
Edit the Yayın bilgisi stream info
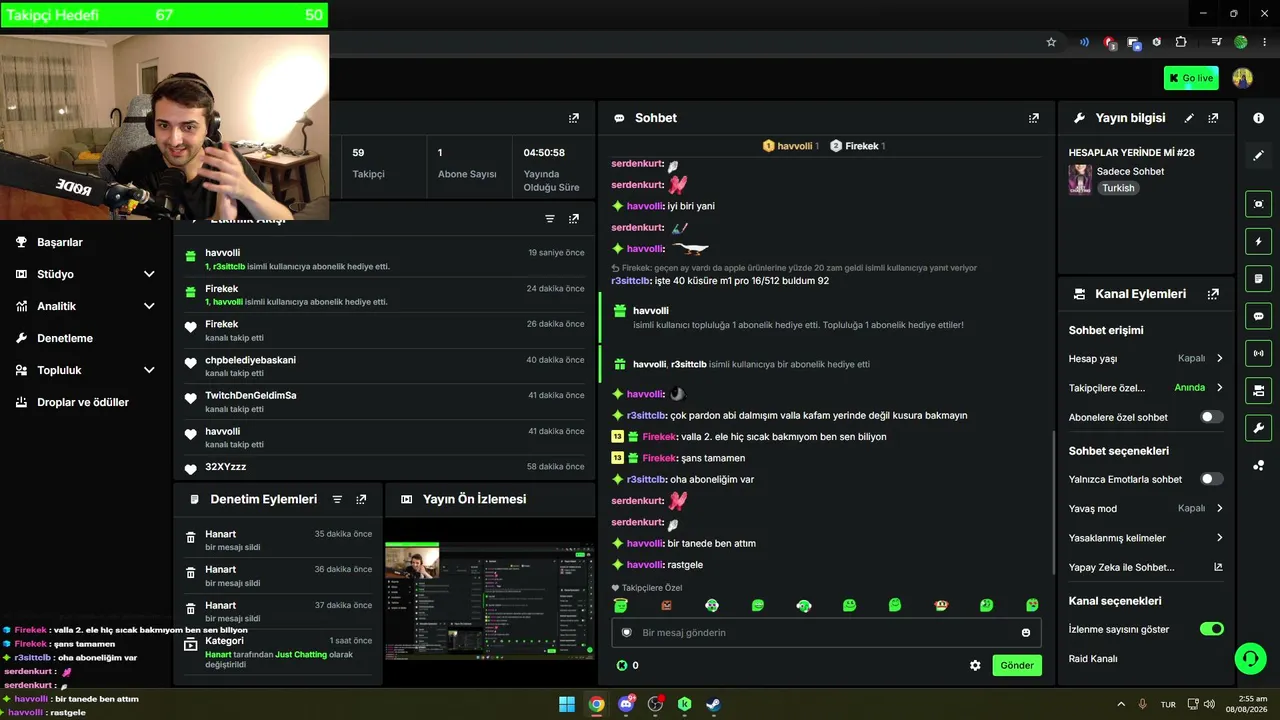coord(1189,118)
